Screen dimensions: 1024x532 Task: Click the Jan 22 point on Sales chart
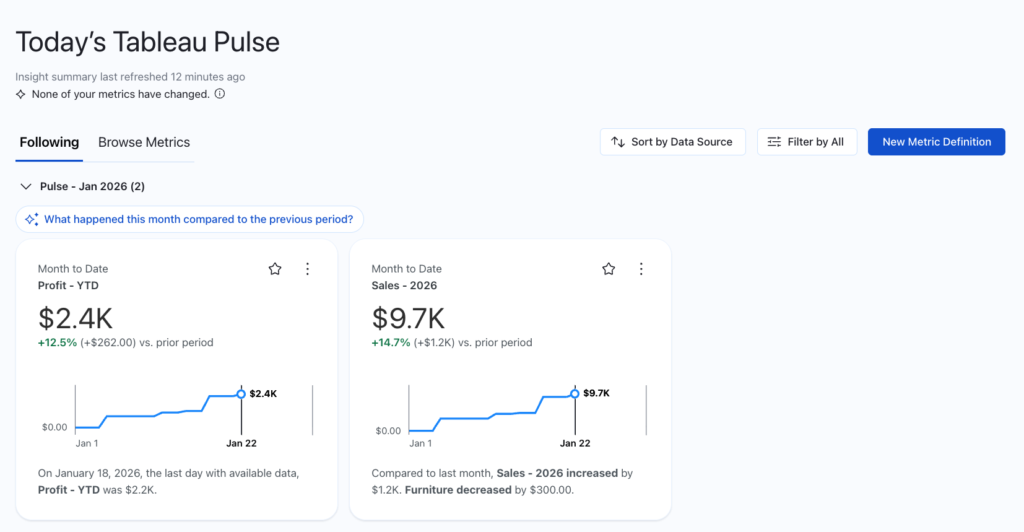tap(575, 394)
